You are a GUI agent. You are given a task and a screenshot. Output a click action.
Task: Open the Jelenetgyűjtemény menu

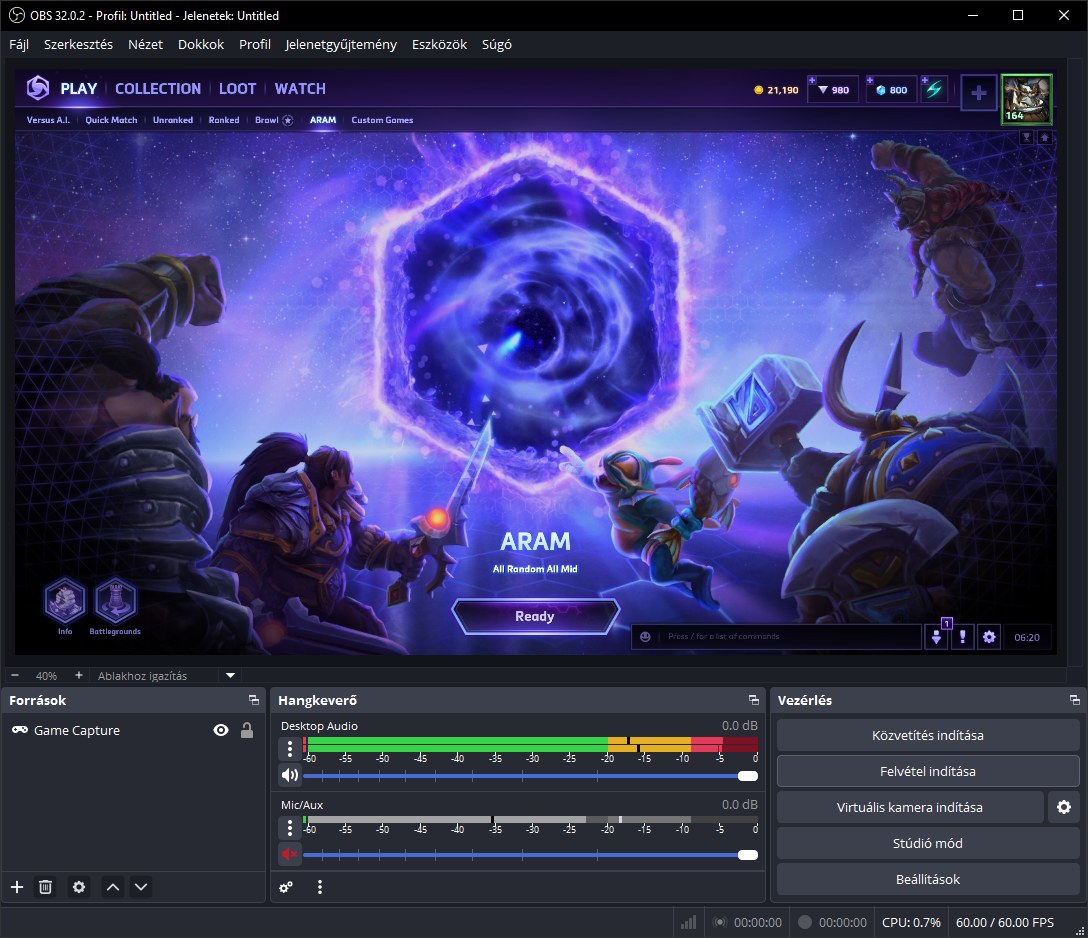pyautogui.click(x=341, y=45)
